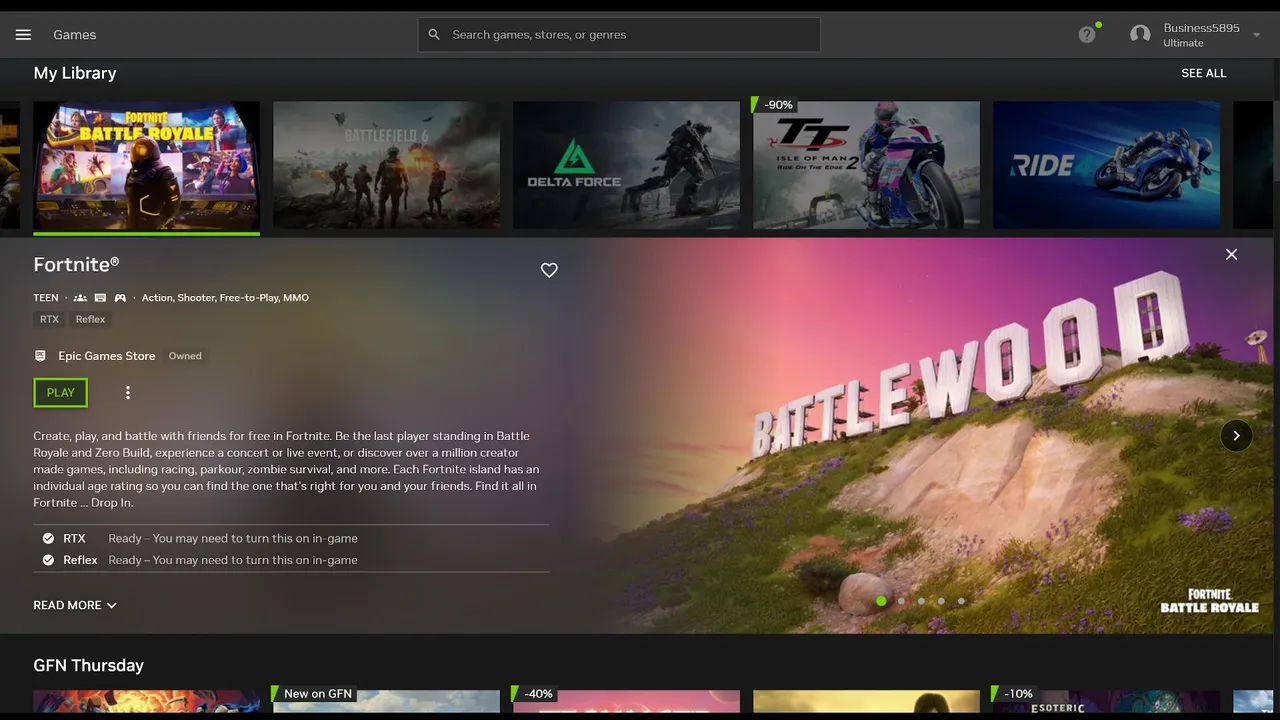Click the genres text Action, Shooter, Free-to-Play, MMO
The height and width of the screenshot is (720, 1280).
pyautogui.click(x=225, y=298)
